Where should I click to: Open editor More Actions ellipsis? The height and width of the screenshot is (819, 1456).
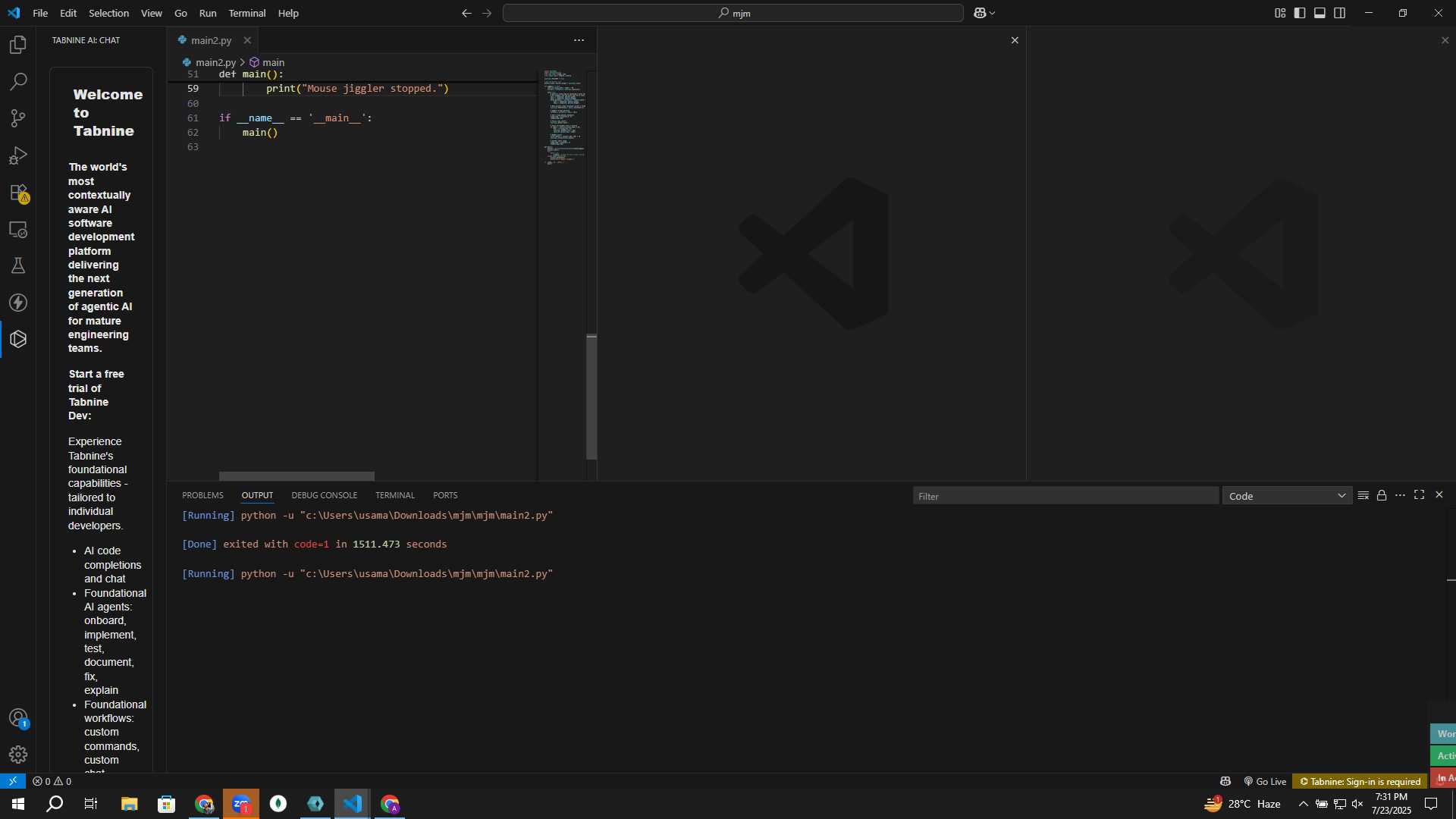coord(579,40)
